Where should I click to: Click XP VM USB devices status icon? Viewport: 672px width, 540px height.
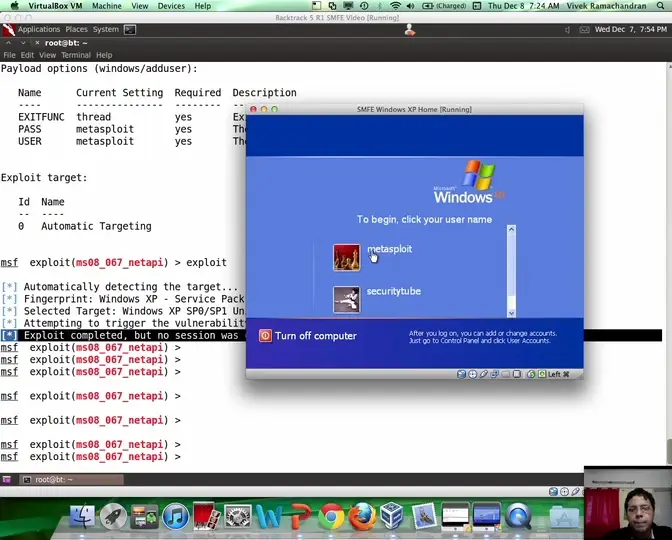[x=483, y=374]
